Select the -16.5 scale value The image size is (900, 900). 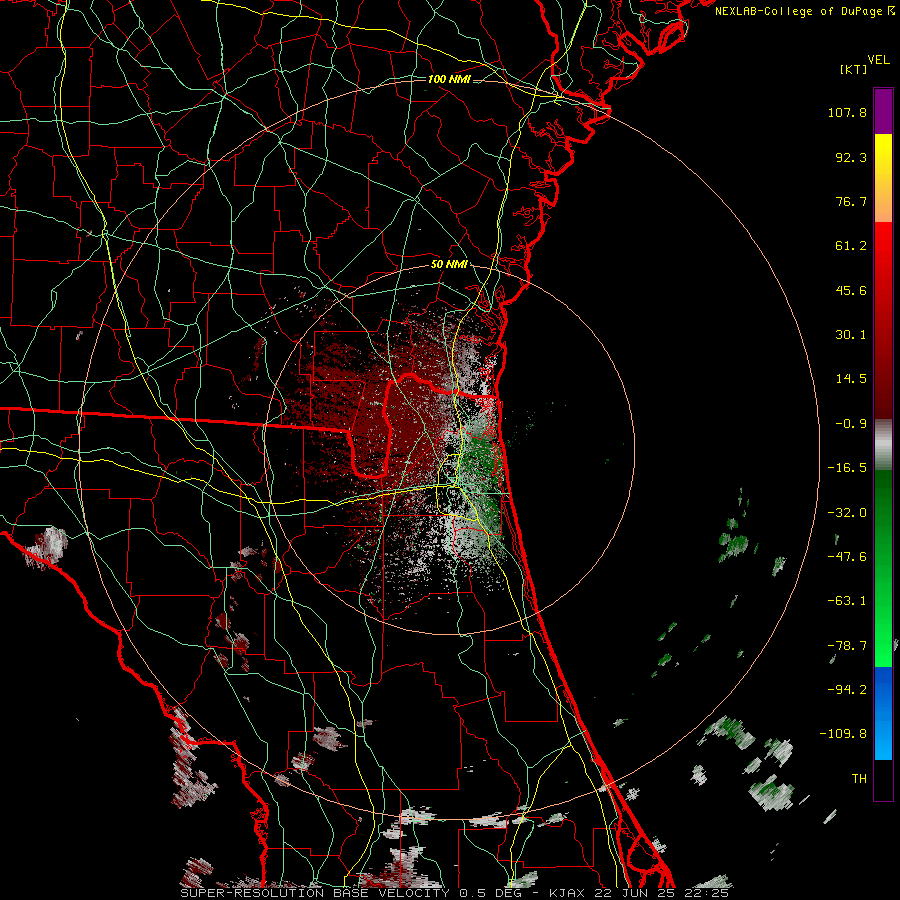pos(847,468)
